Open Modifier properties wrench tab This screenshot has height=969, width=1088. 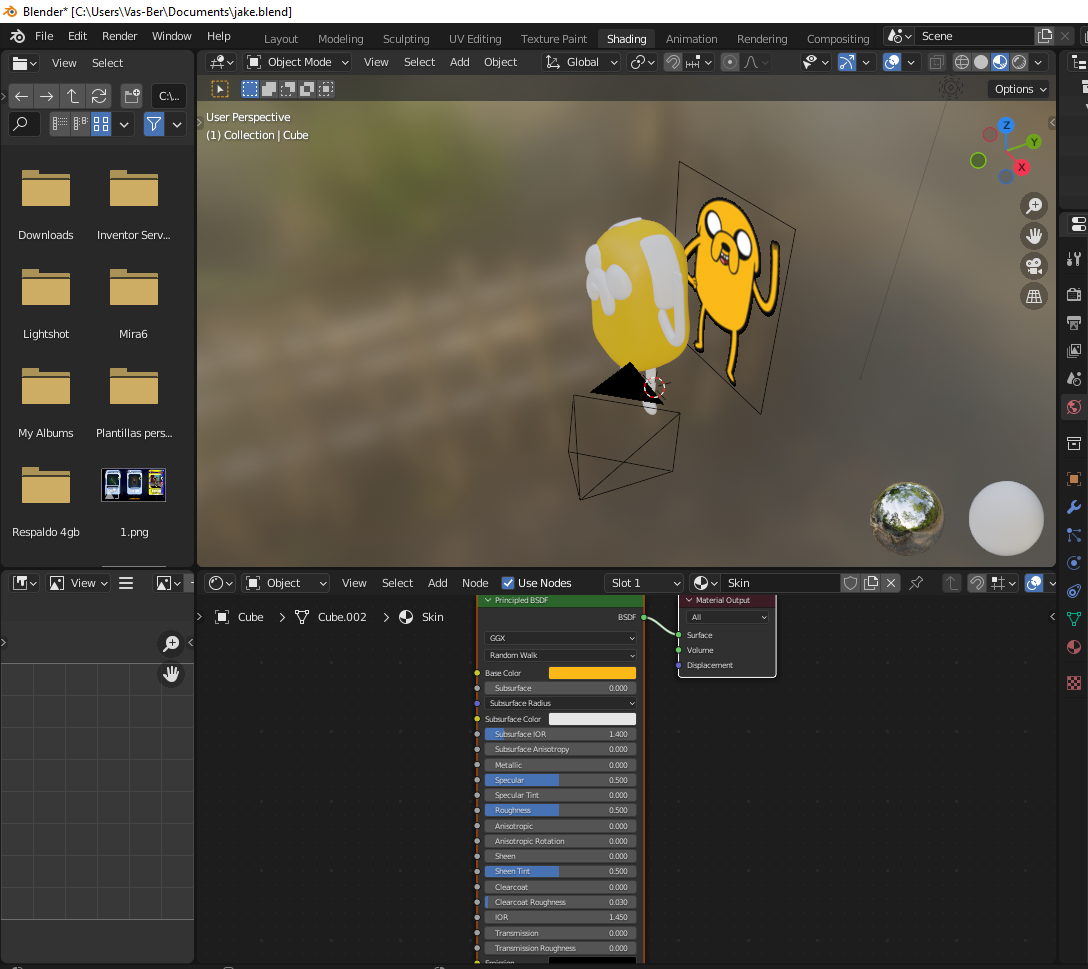pos(1073,507)
